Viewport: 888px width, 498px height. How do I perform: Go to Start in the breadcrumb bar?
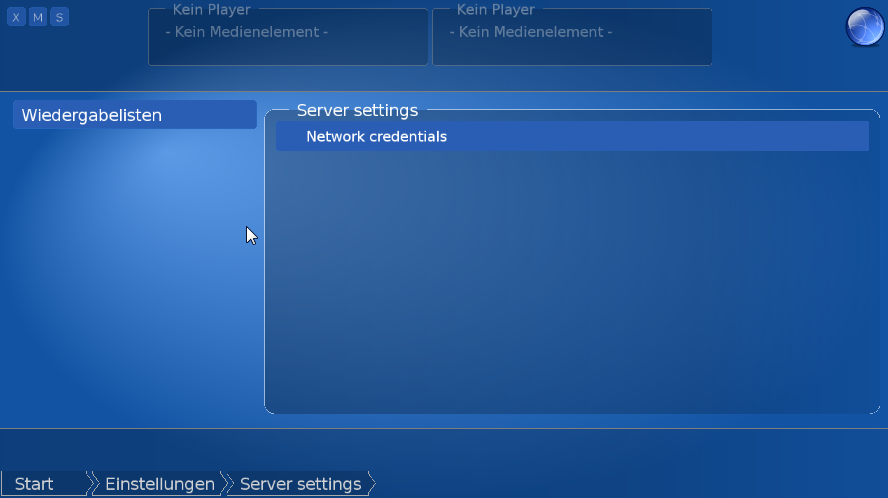45,484
